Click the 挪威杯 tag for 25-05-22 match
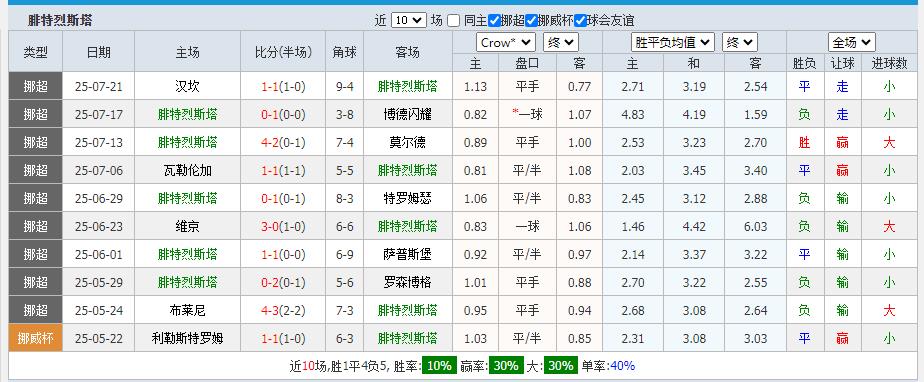This screenshot has width=924, height=382. [35, 338]
